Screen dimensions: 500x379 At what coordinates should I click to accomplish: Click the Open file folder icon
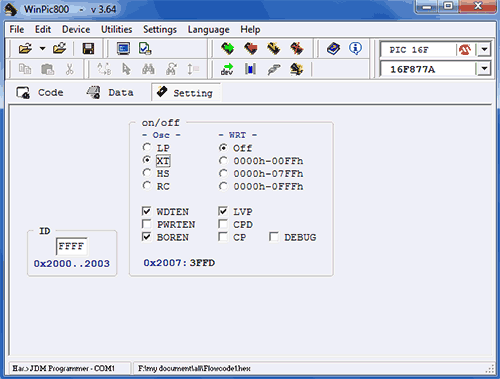25,49
